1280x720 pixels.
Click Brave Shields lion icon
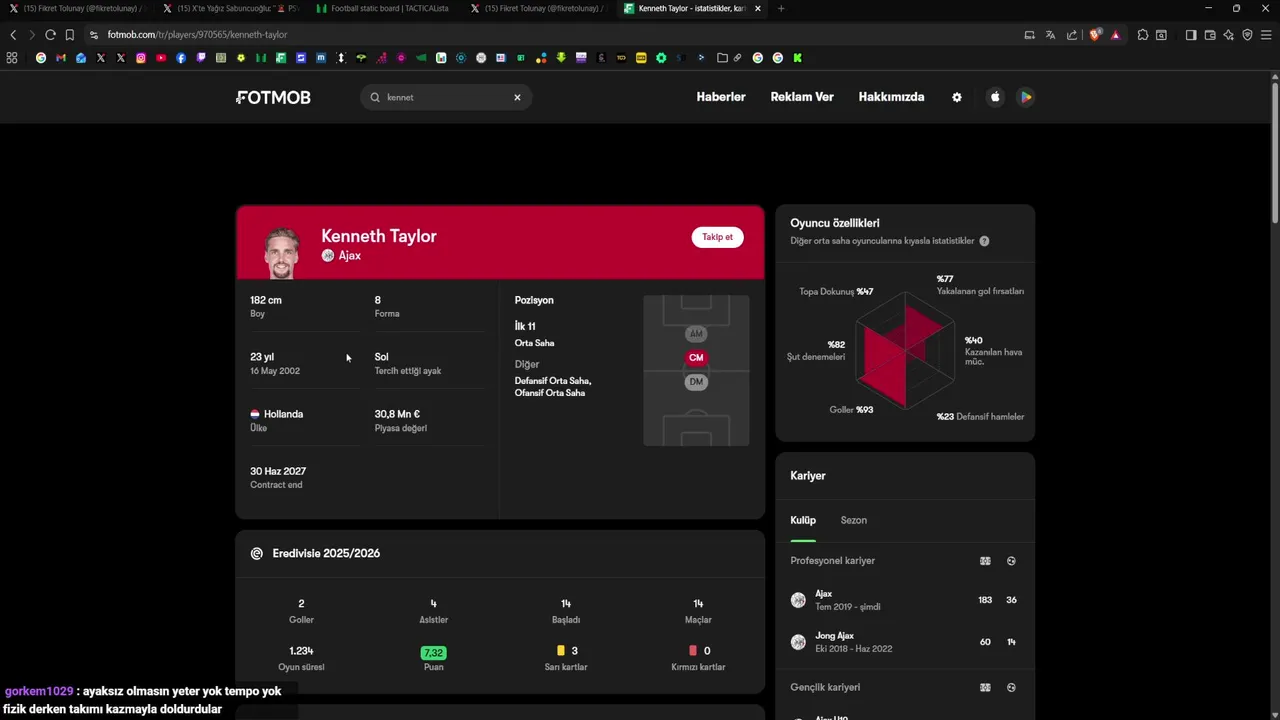click(x=1095, y=35)
